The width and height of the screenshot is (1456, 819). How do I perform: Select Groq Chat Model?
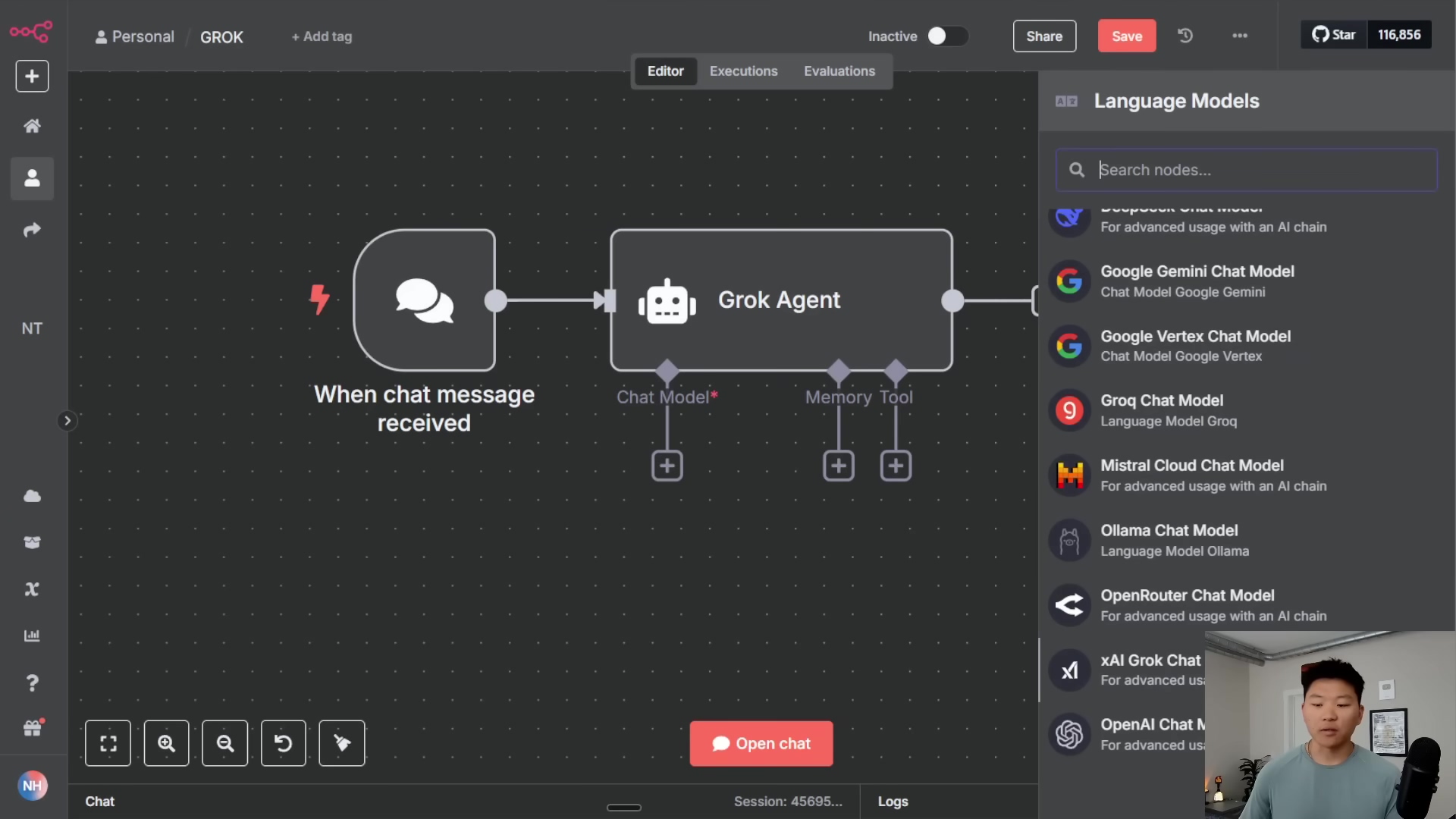pyautogui.click(x=1246, y=410)
